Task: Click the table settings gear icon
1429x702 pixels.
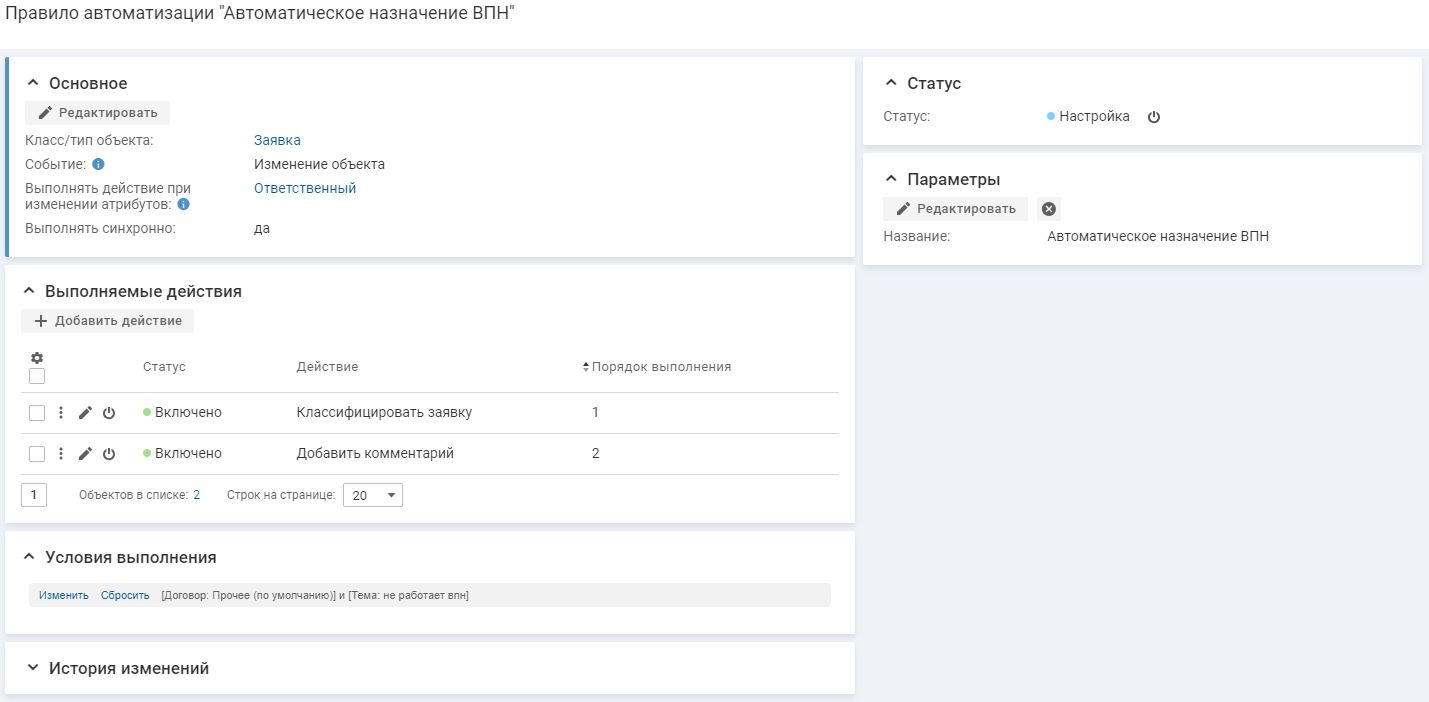Action: 37,358
